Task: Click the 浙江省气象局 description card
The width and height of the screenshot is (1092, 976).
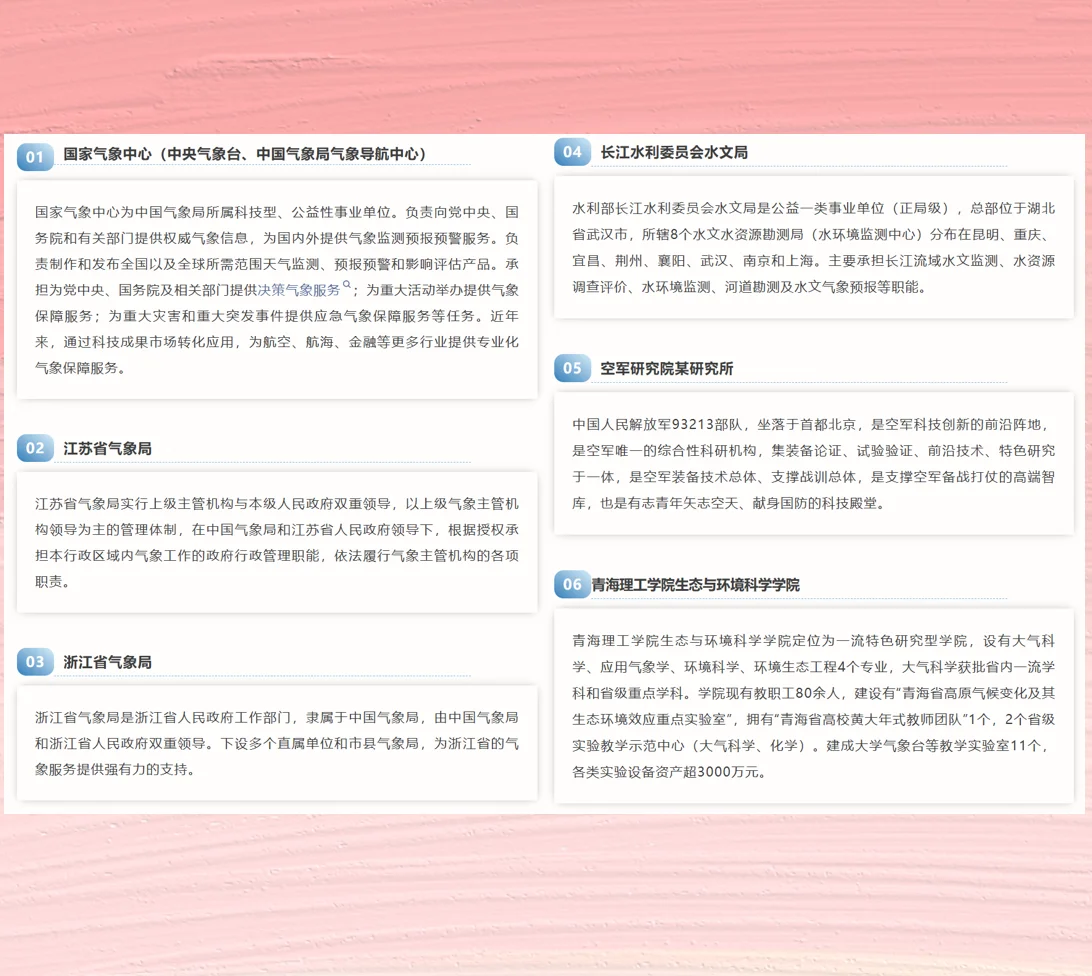Action: point(277,743)
